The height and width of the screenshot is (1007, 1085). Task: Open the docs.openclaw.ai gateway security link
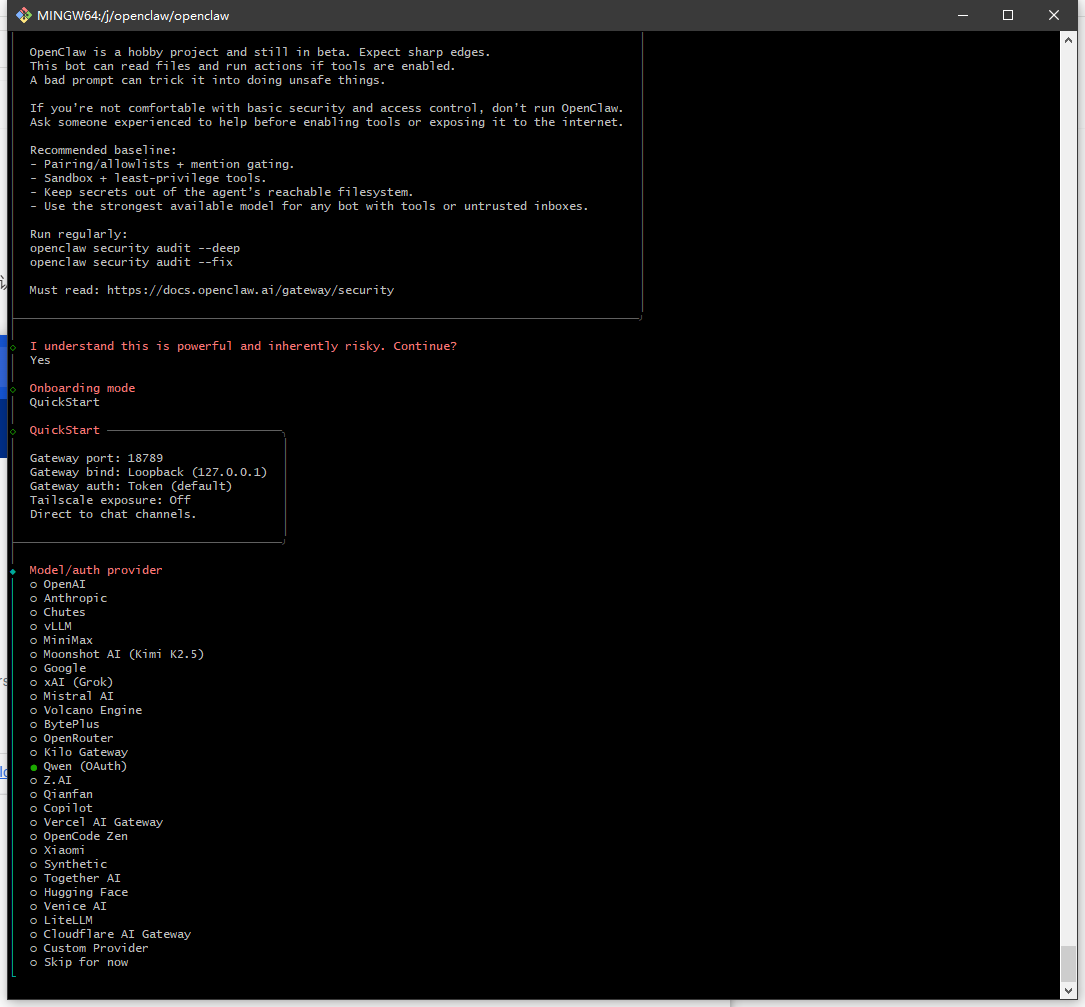coord(250,290)
